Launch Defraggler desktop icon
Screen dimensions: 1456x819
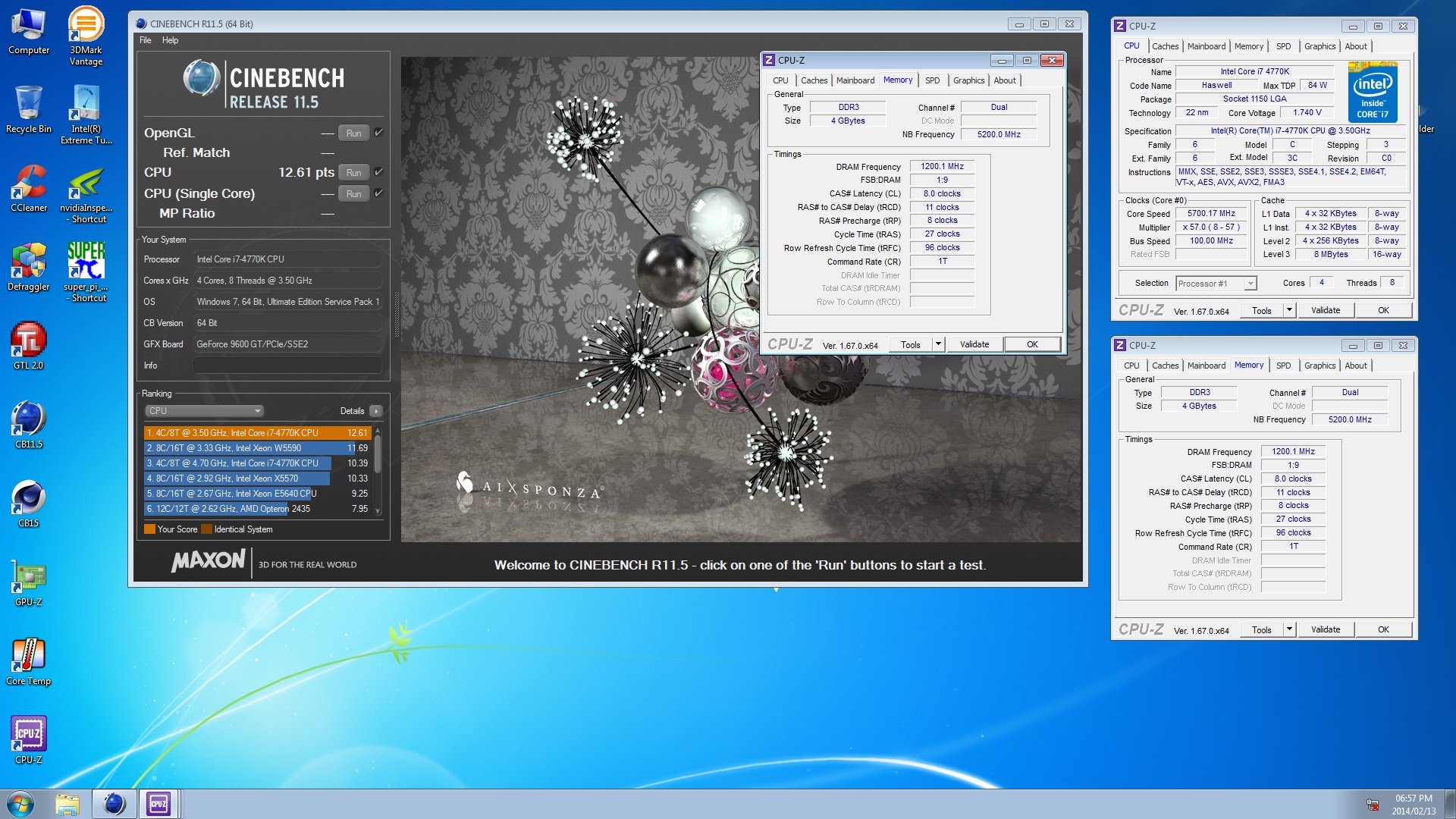[29, 267]
